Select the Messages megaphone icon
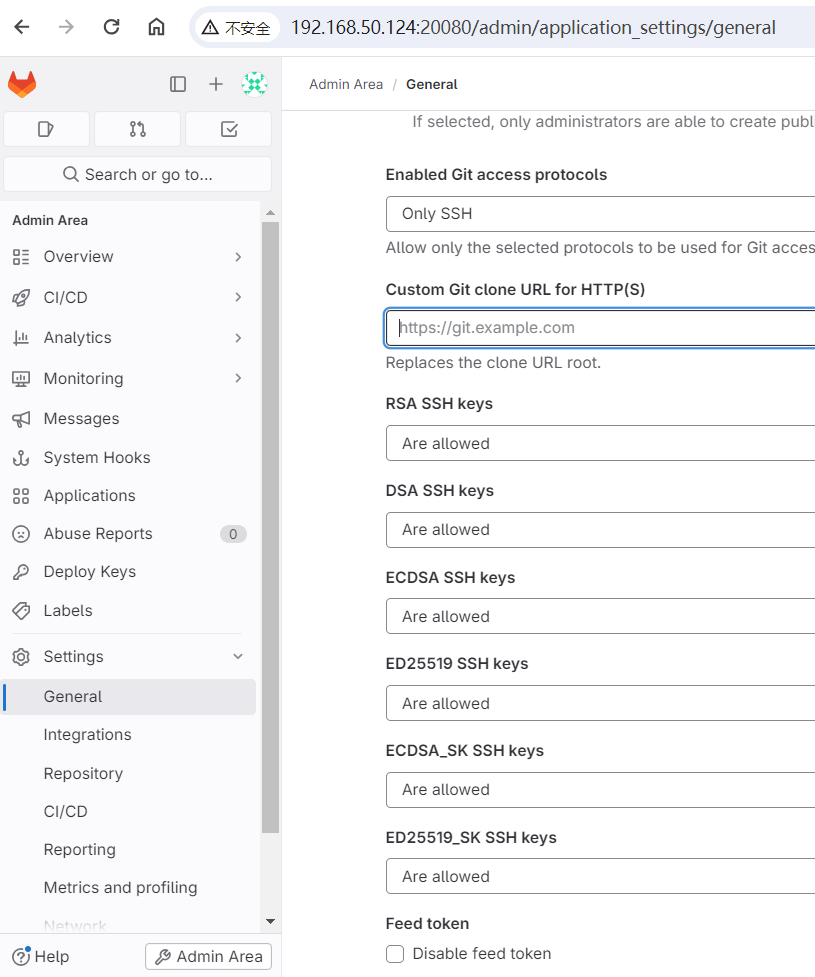 pos(20,418)
